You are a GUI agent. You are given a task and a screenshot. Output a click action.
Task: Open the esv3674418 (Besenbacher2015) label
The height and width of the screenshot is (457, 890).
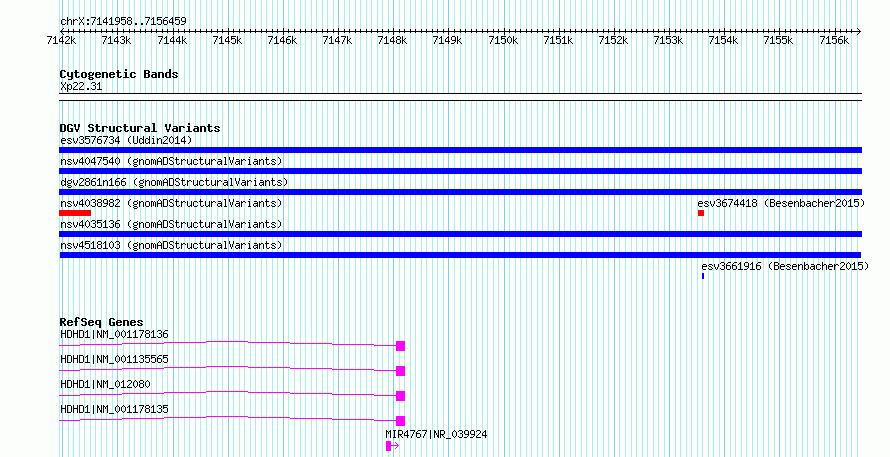pos(781,203)
